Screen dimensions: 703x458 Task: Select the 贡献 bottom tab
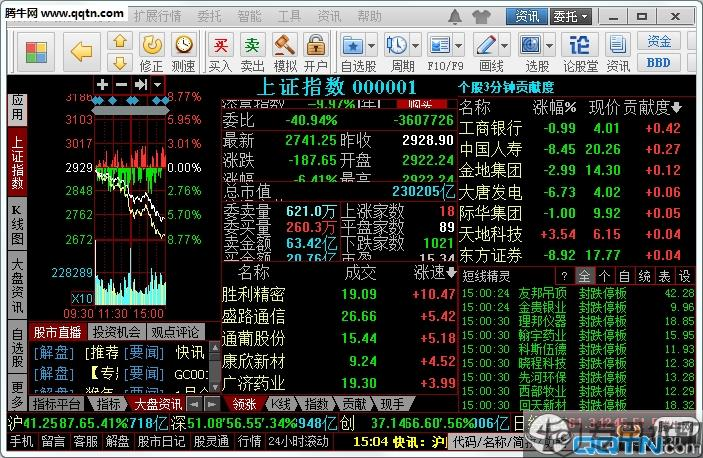(x=354, y=404)
